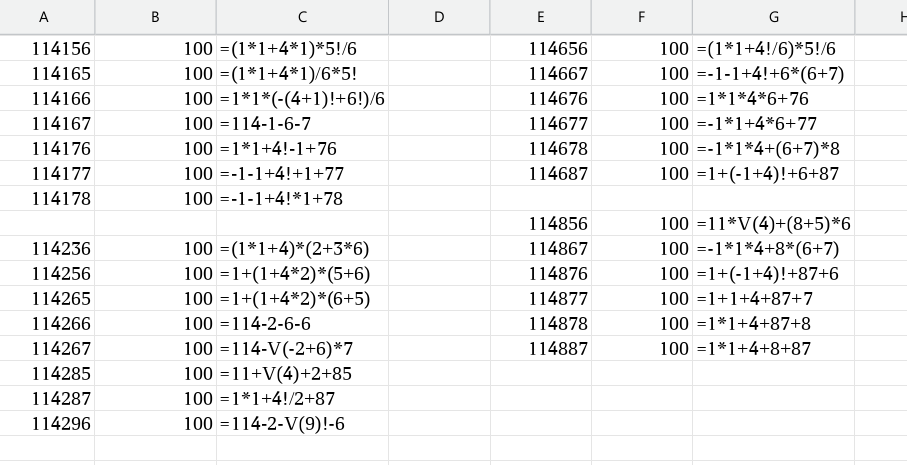Click cell containing 114296
The width and height of the screenshot is (907, 465).
(47, 424)
